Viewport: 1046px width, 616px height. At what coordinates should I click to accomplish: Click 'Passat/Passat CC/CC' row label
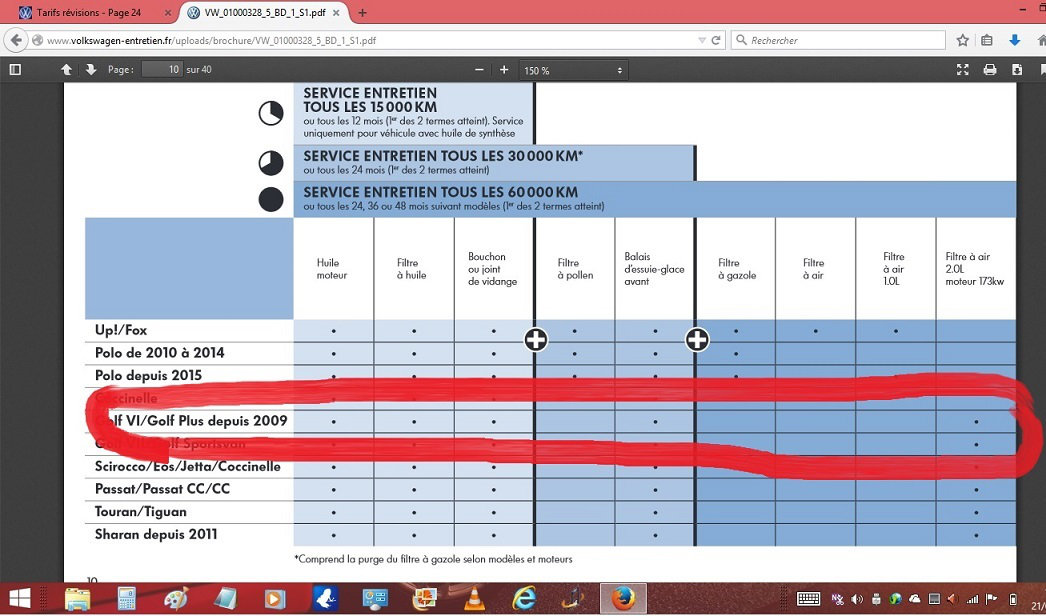point(162,489)
